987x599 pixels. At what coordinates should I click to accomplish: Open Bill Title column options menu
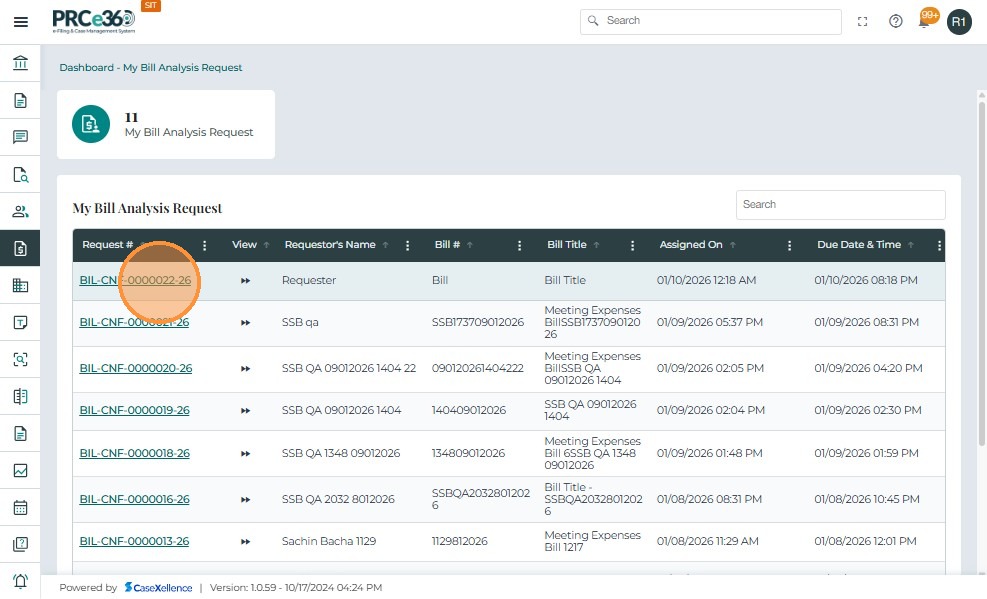631,245
